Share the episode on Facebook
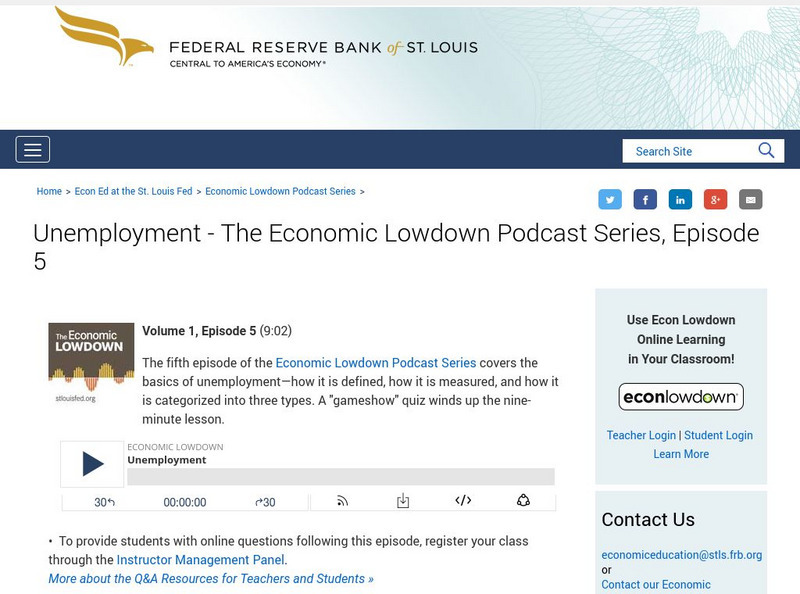 tap(646, 199)
